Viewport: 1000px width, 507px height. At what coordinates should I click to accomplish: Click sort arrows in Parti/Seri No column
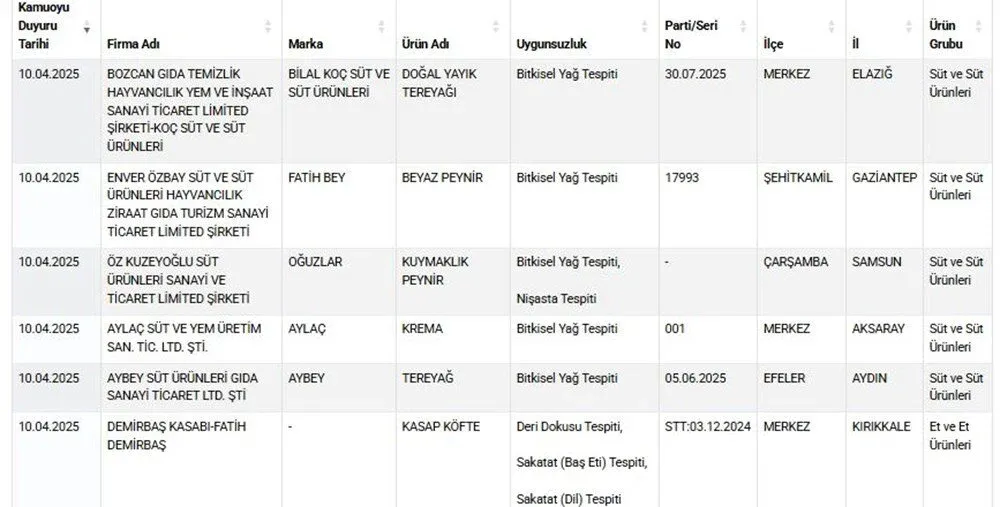point(743,27)
